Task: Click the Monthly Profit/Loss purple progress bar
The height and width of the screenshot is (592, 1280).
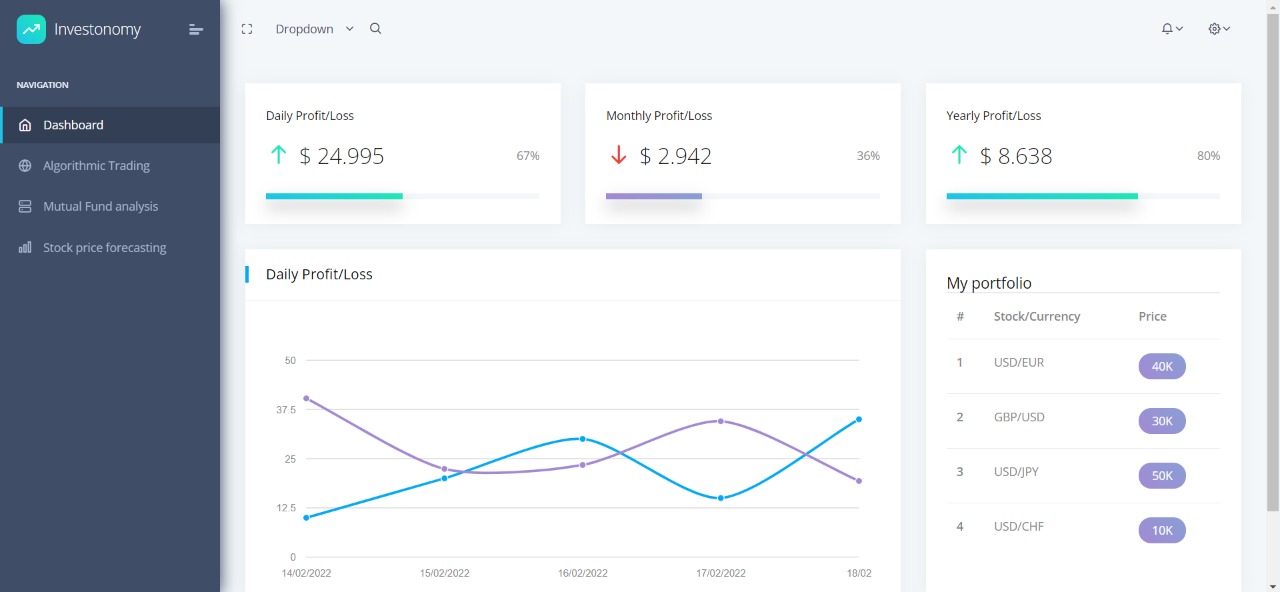Action: pos(654,196)
